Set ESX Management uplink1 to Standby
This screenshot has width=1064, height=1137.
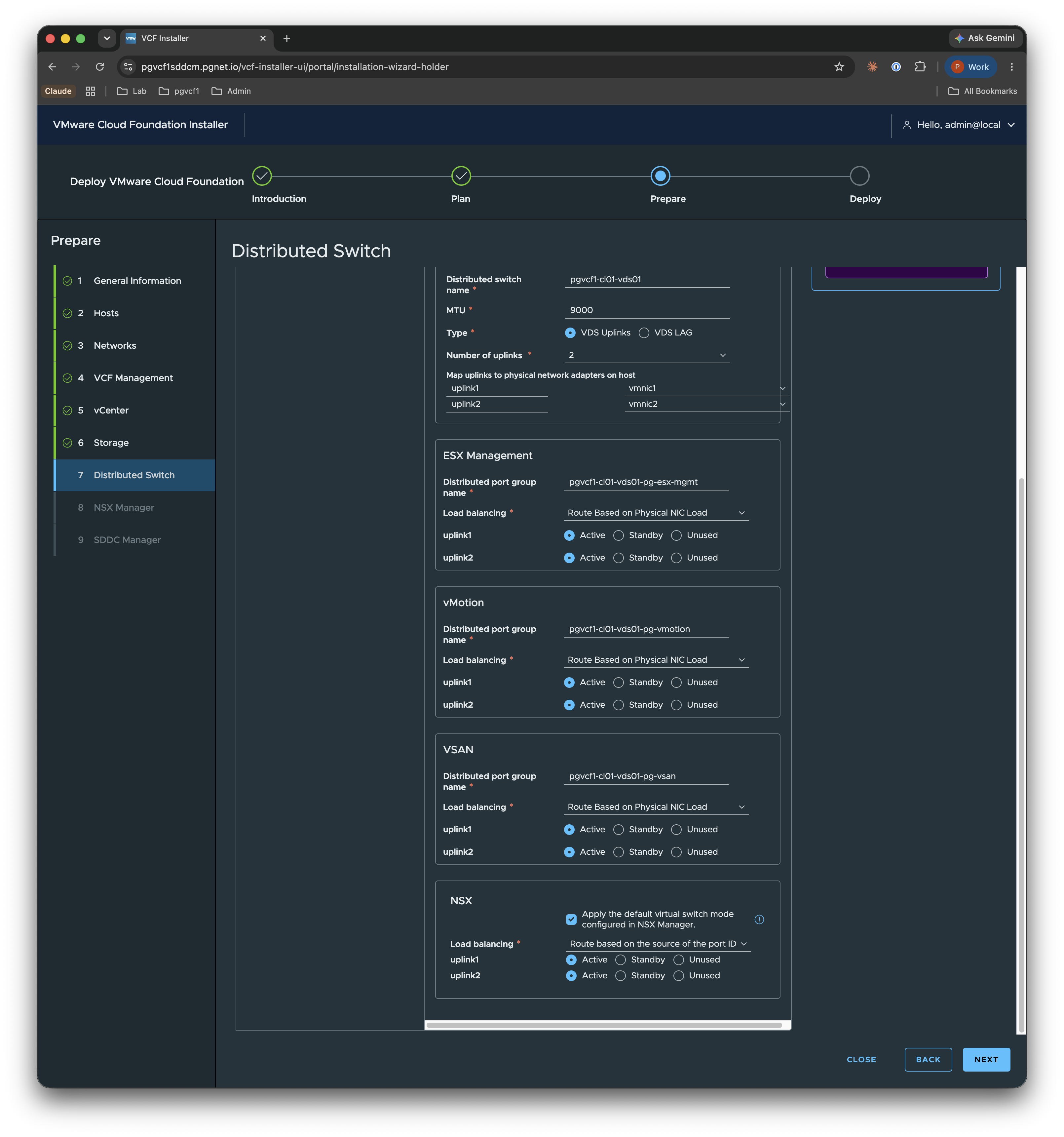pyautogui.click(x=619, y=535)
